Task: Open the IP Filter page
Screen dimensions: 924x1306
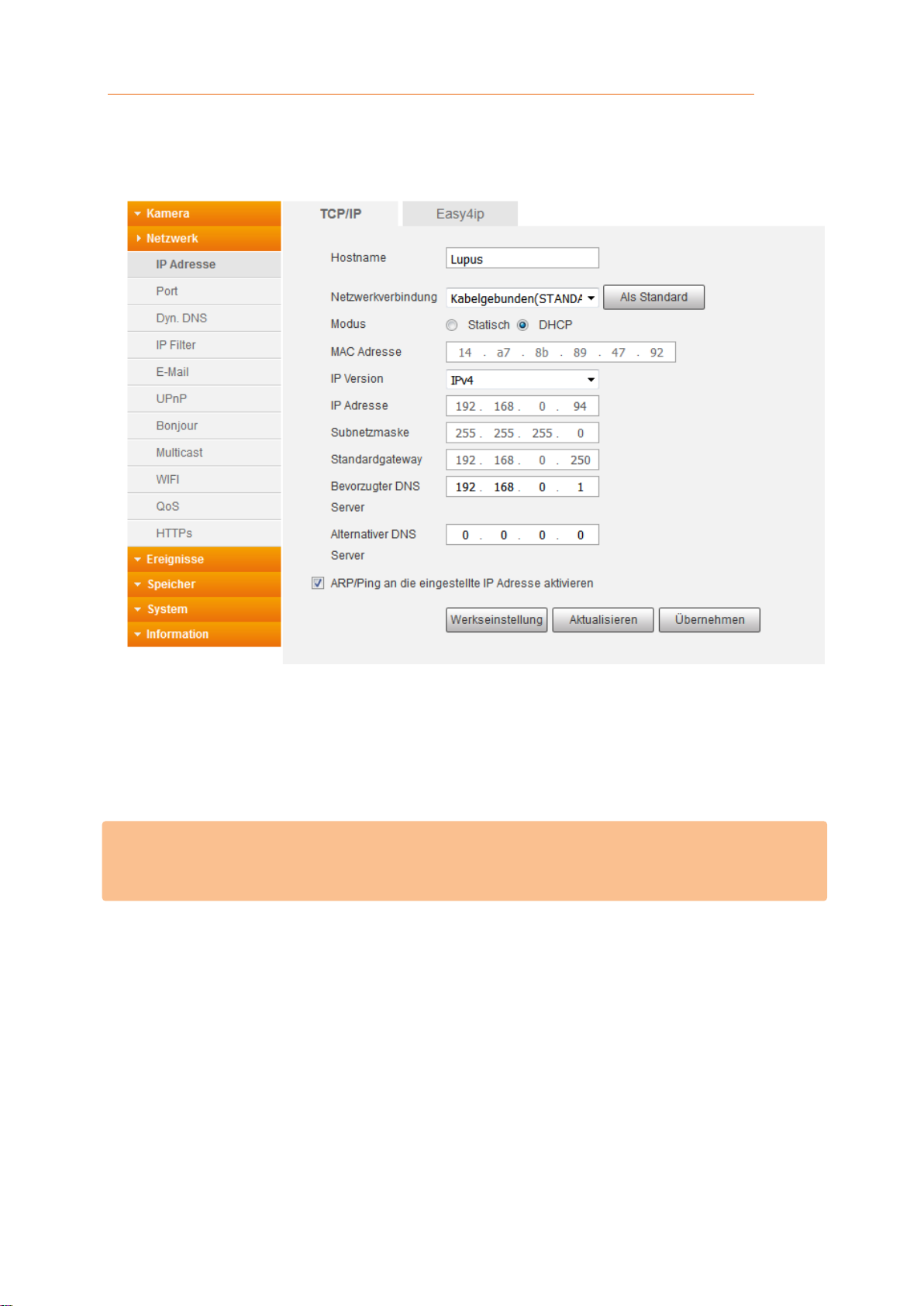Action: click(204, 345)
